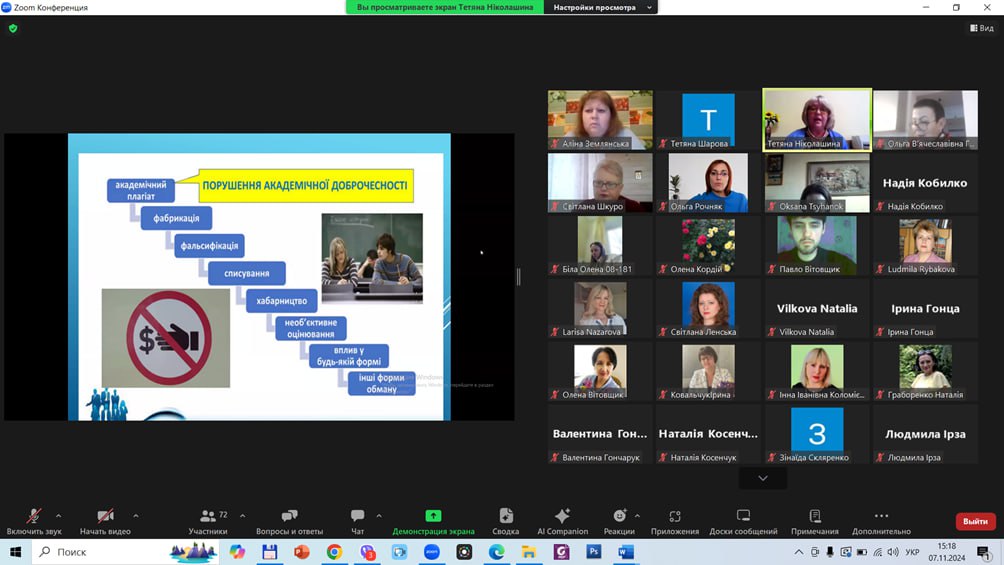Open Viber from the taskbar

pos(368,552)
